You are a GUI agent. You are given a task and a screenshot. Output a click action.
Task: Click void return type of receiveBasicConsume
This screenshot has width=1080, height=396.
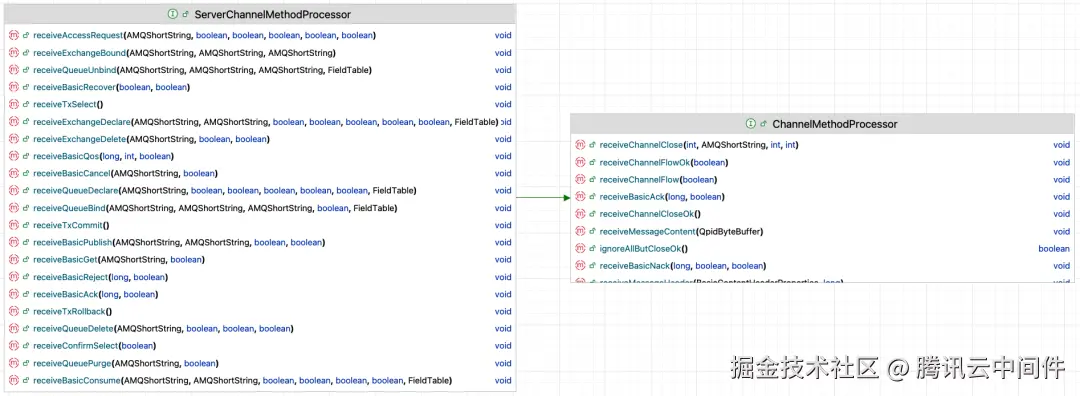[x=503, y=379]
